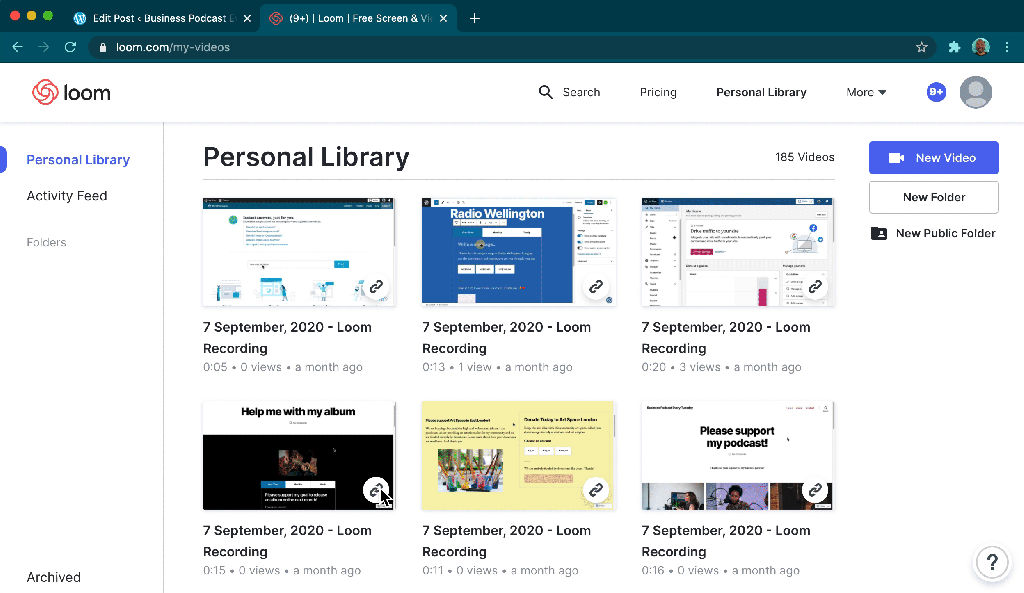This screenshot has width=1024, height=593.
Task: Click the New Video button
Action: (933, 158)
